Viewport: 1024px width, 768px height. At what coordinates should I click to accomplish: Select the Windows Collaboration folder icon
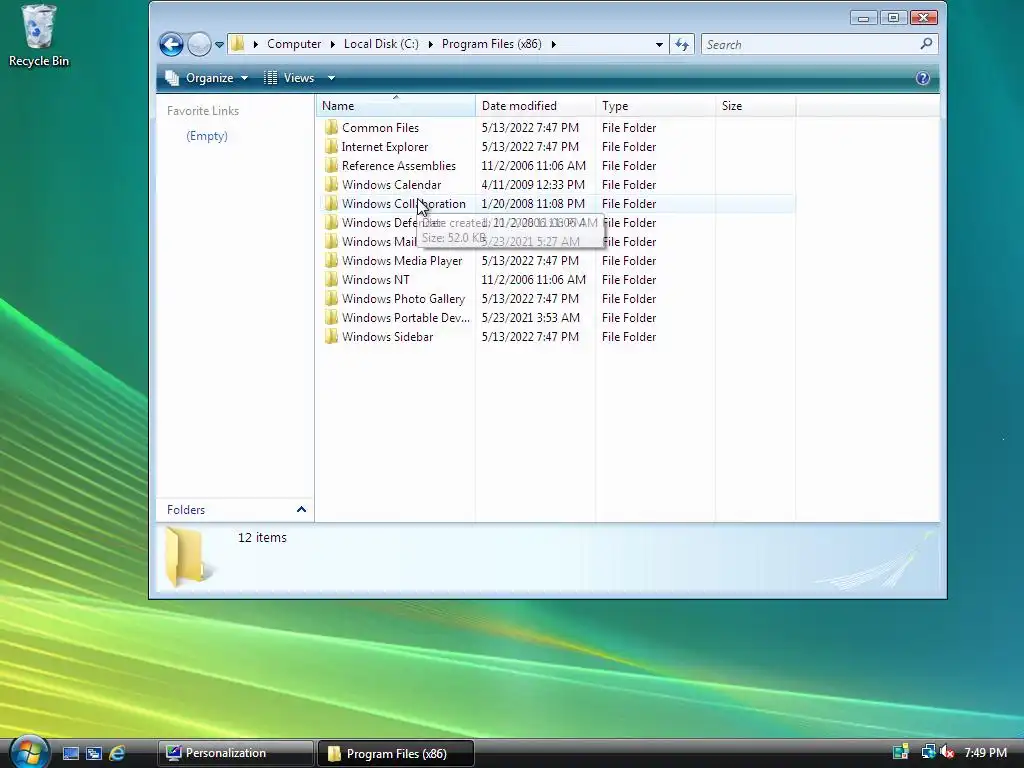332,203
